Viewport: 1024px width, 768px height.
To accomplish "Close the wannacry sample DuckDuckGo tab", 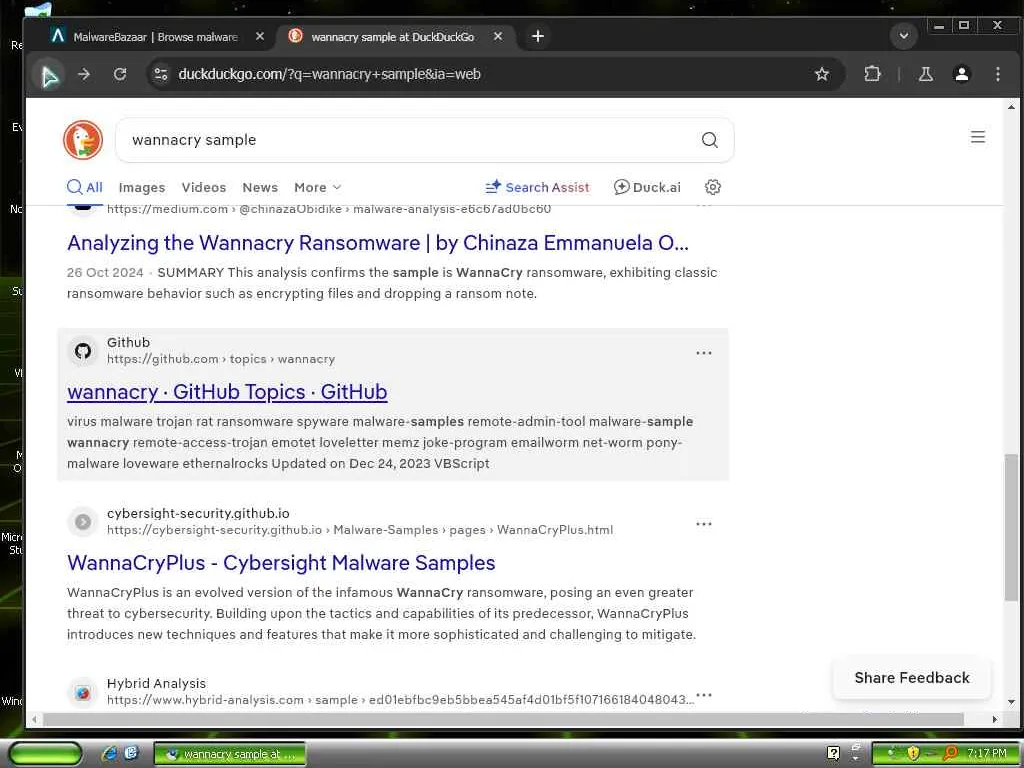I will (x=498, y=37).
